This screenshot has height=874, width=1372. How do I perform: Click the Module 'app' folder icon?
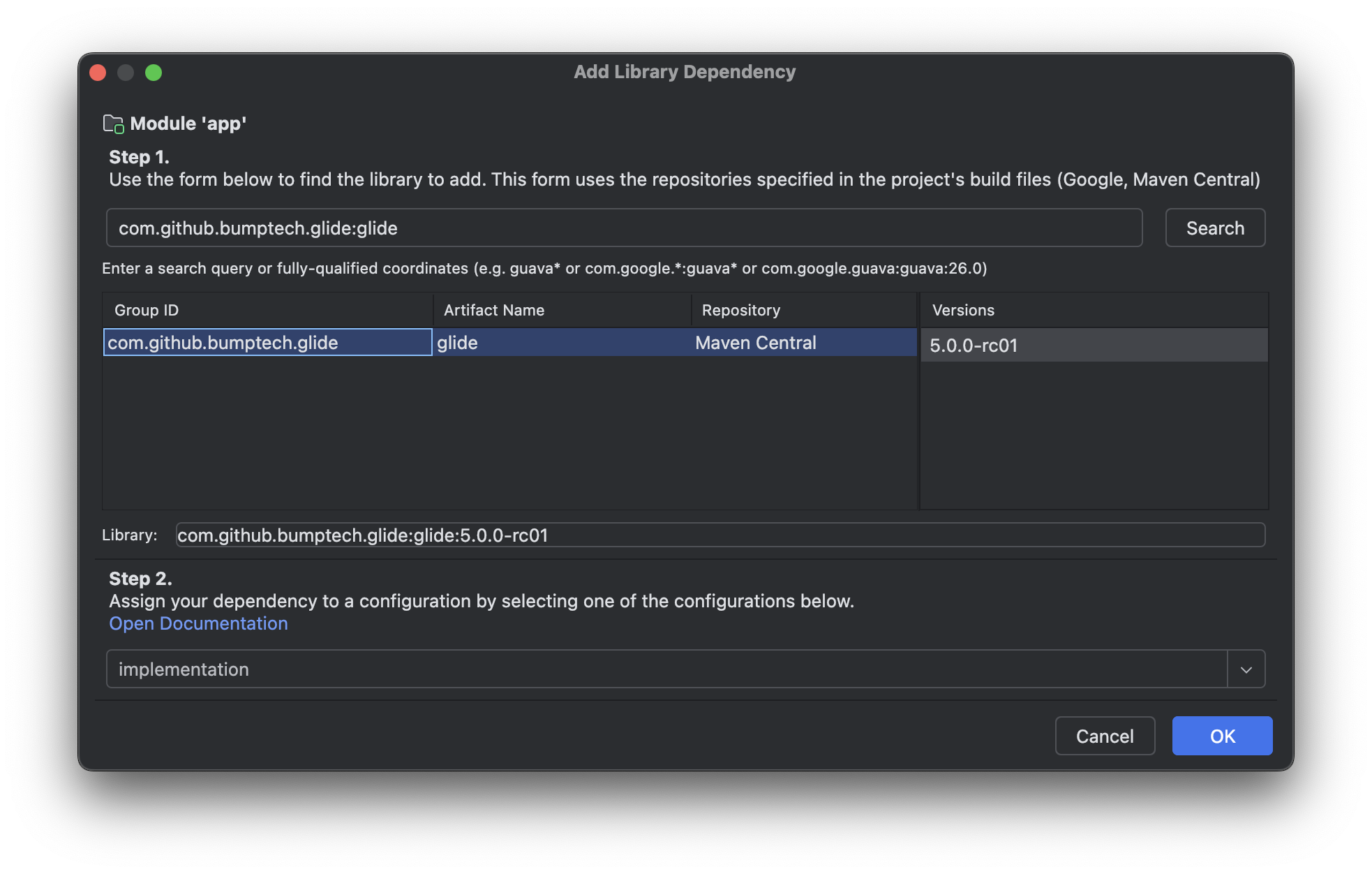(113, 124)
